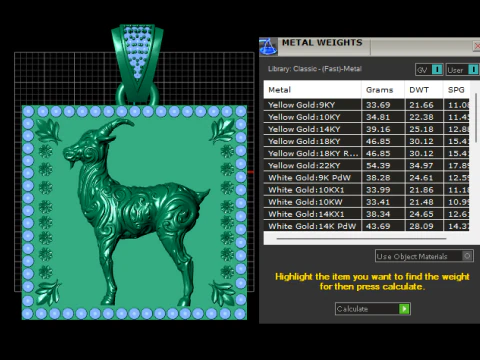The width and height of the screenshot is (480, 360).
Task: Select the Yellow Gold:22KY row
Action: pyautogui.click(x=366, y=165)
